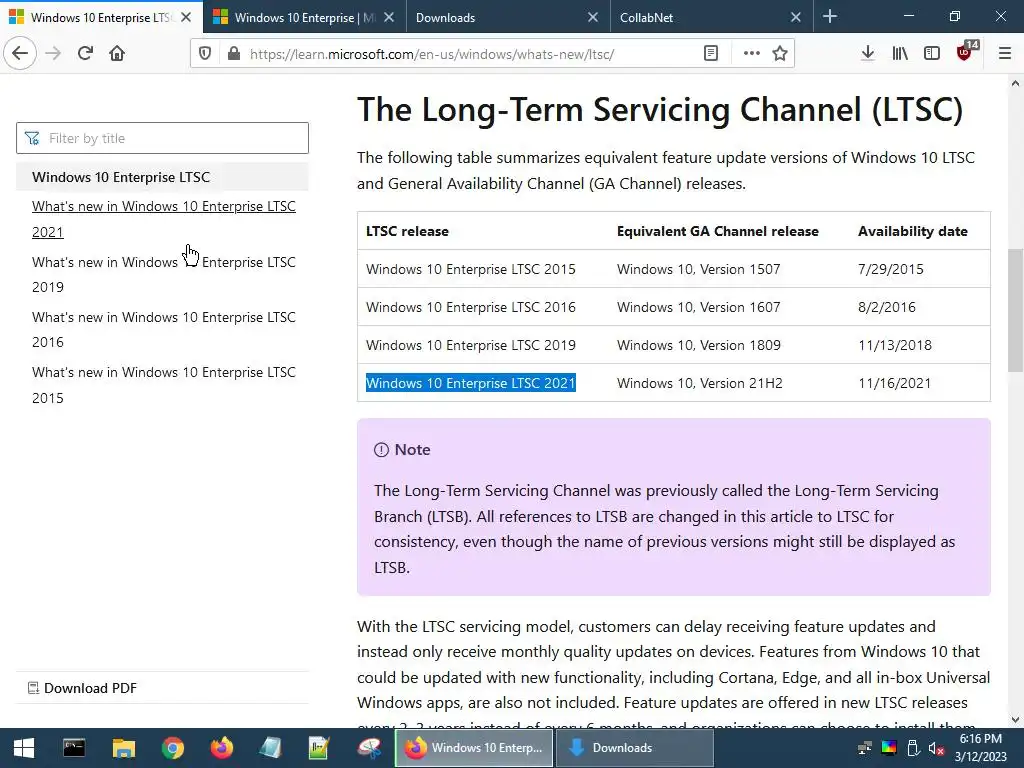Open What's new in LTSC 2021 link
This screenshot has height=768, width=1024.
click(x=164, y=219)
